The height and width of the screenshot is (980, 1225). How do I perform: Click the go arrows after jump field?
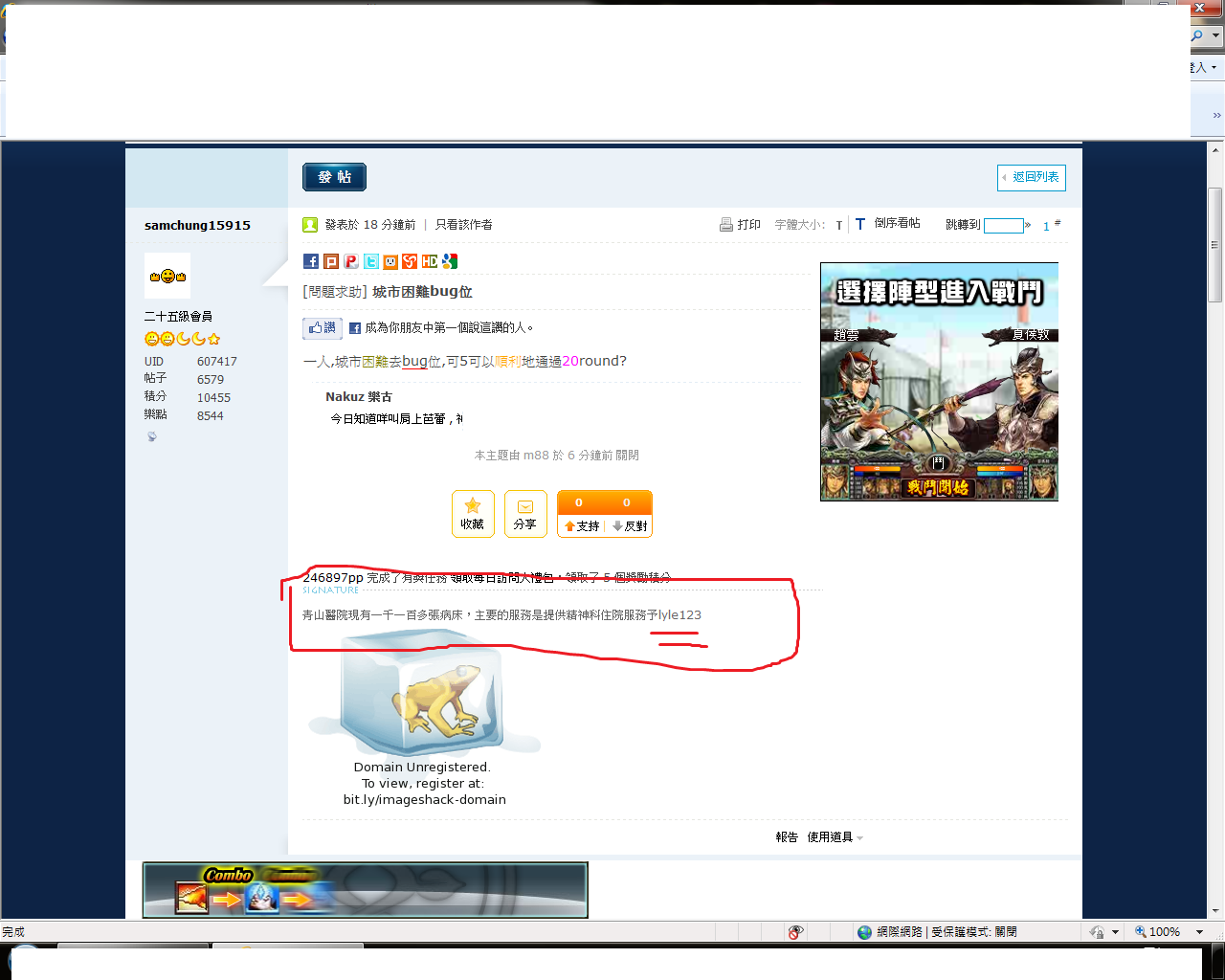coord(1028,226)
